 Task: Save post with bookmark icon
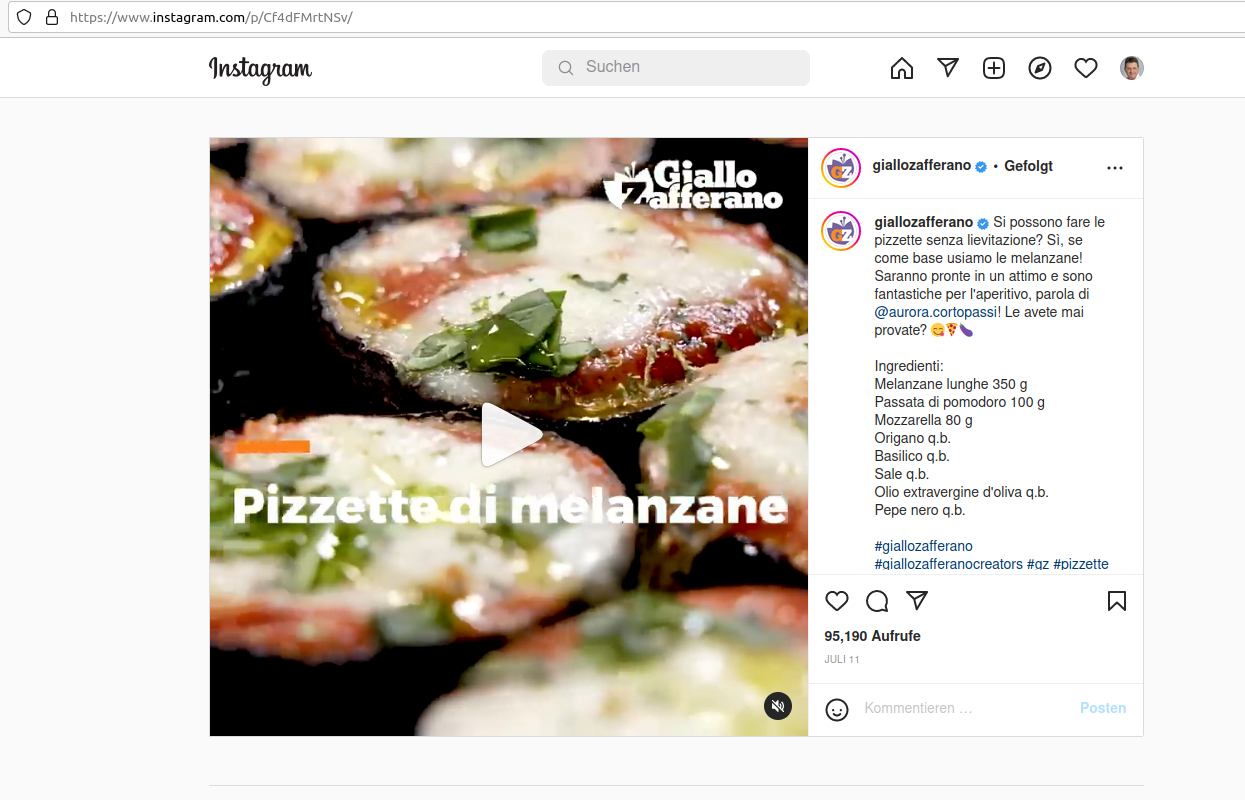pyautogui.click(x=1117, y=601)
